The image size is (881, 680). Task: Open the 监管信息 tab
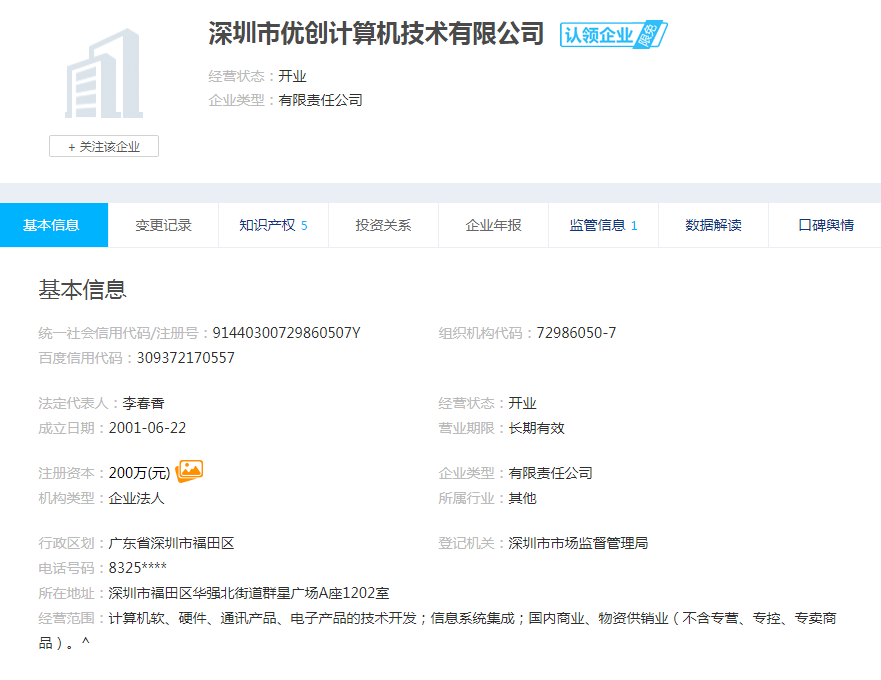[603, 225]
